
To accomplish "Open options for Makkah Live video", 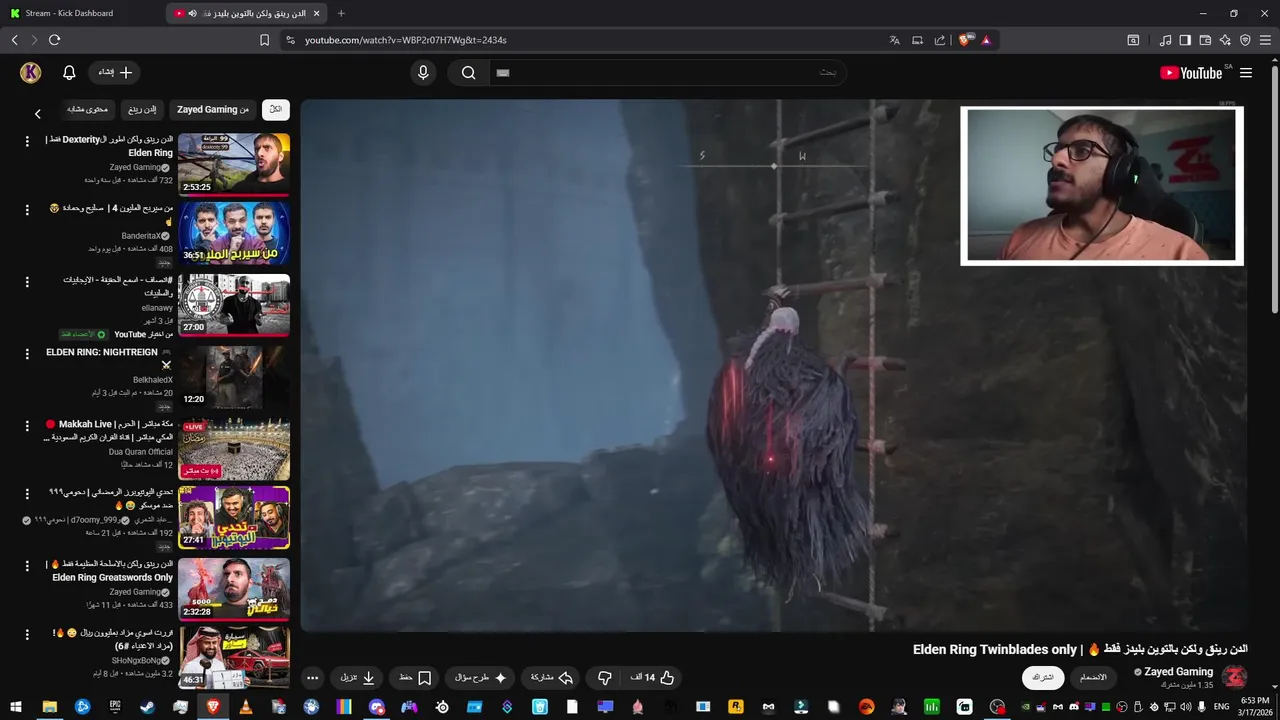I will click(x=27, y=426).
